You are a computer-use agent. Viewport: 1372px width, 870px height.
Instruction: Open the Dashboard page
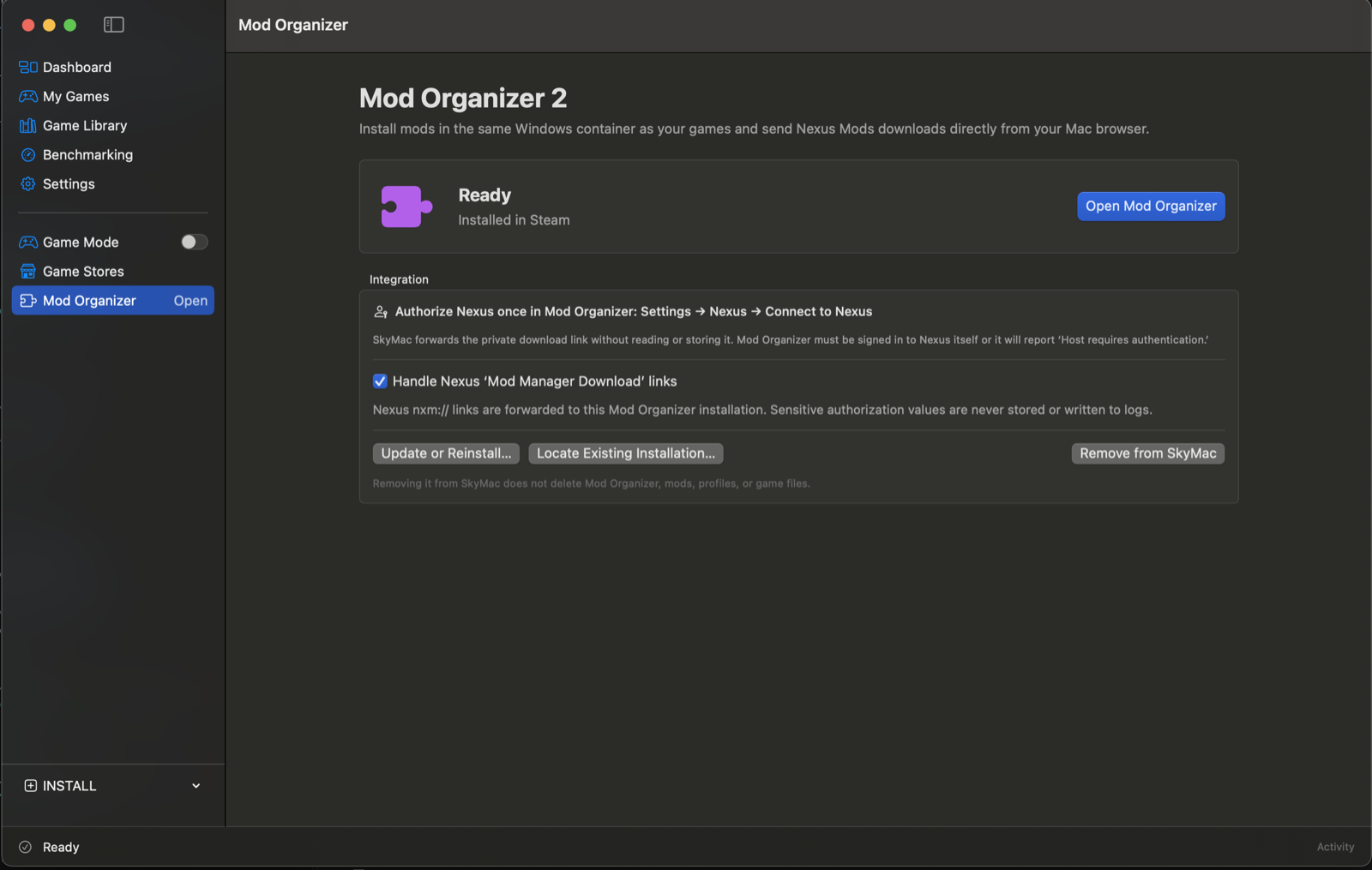click(x=77, y=67)
